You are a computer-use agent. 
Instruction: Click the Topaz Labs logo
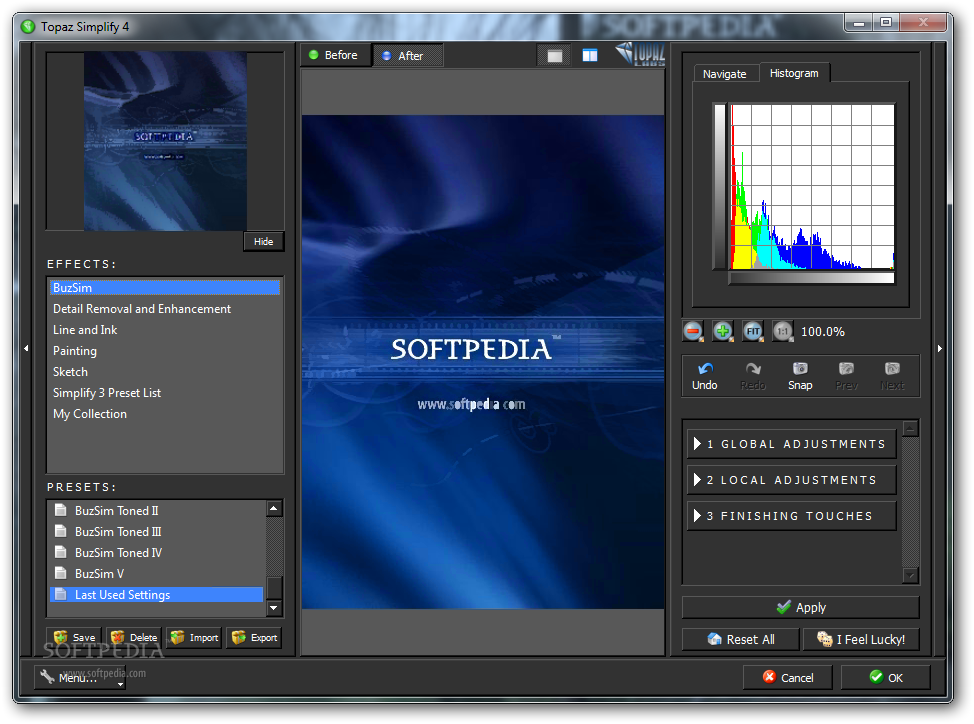(x=640, y=54)
